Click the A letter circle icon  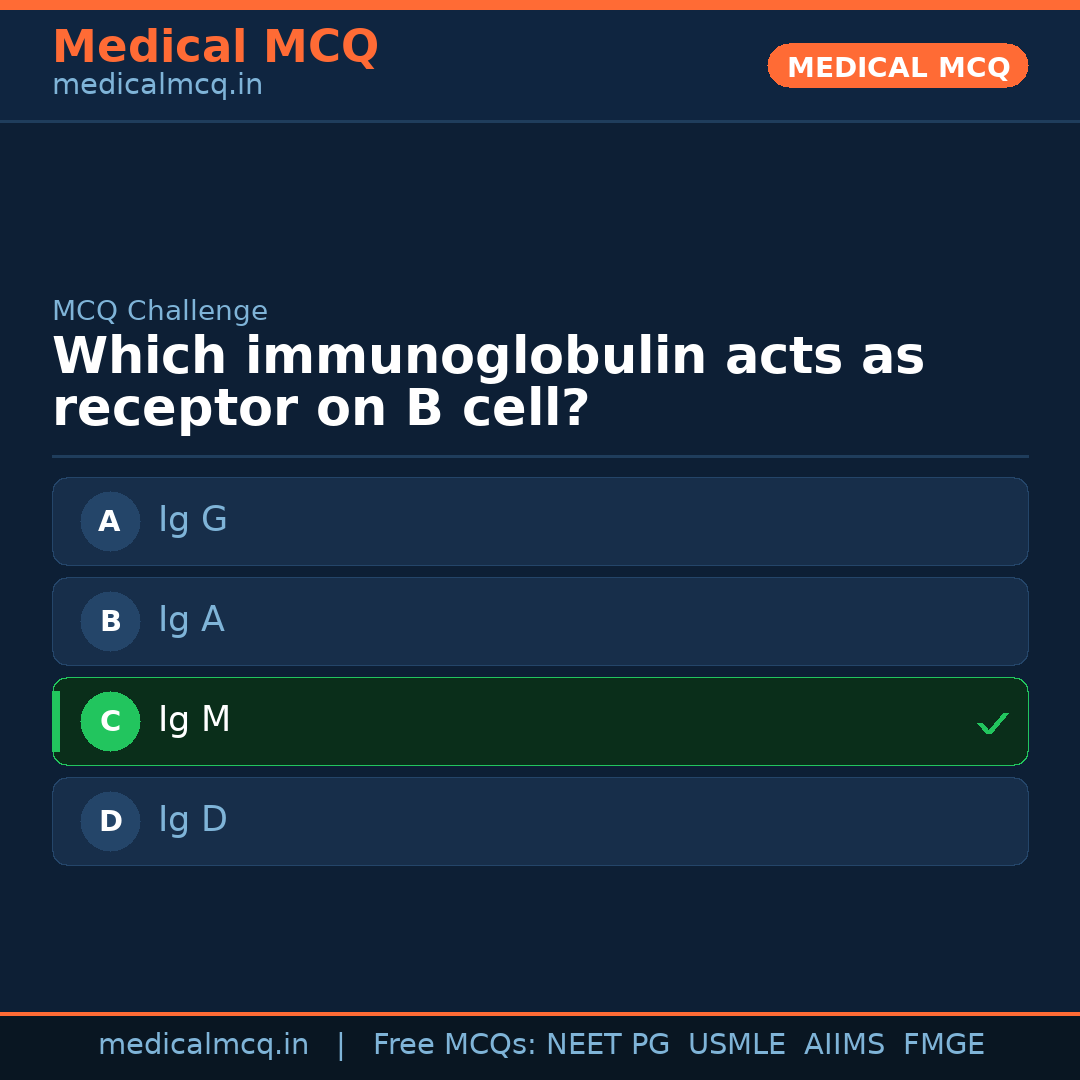110,521
